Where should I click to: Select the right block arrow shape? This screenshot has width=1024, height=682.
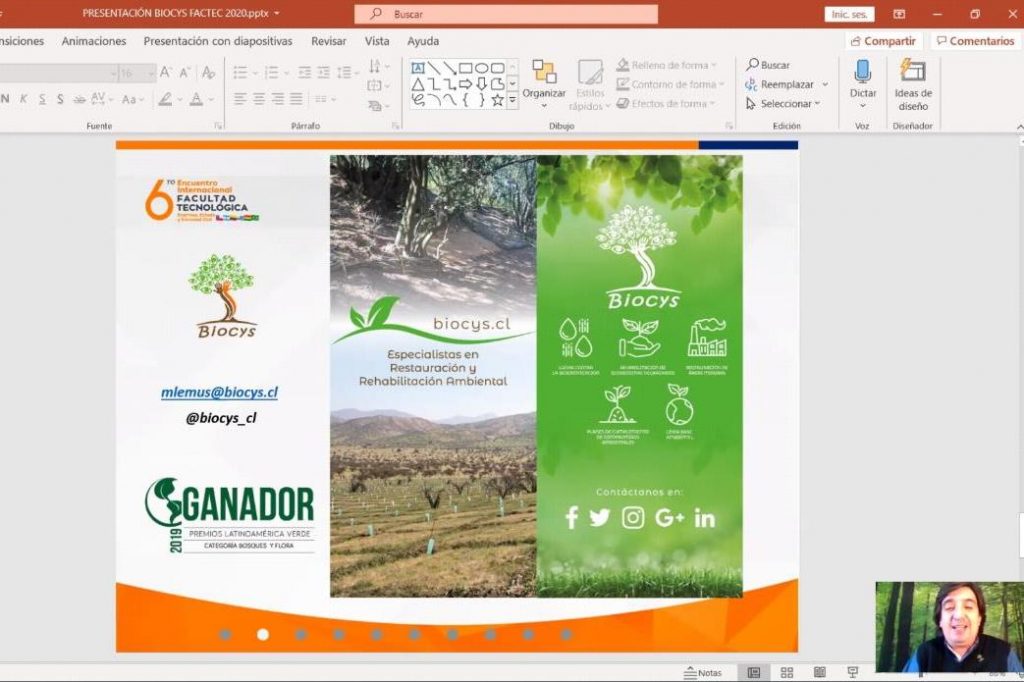[466, 84]
